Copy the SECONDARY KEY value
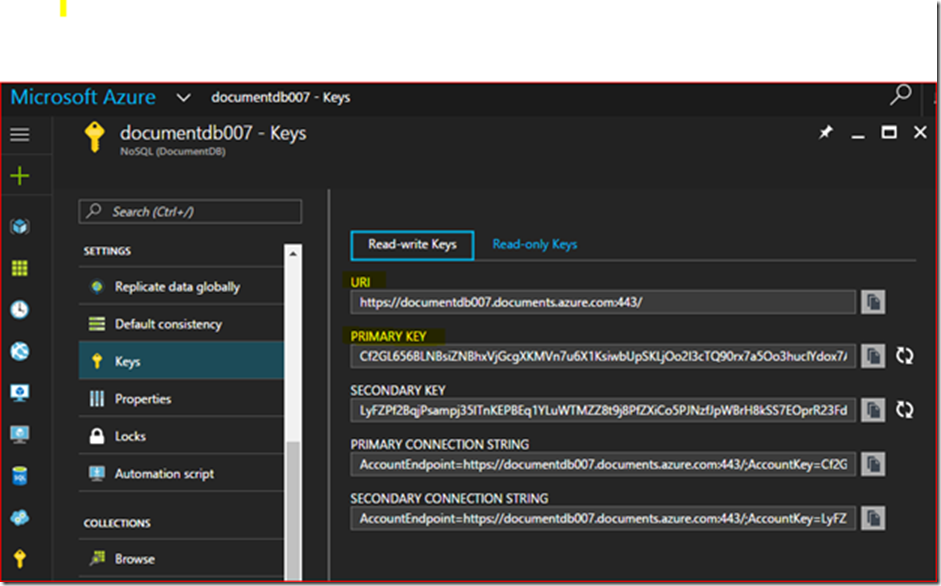 click(873, 410)
